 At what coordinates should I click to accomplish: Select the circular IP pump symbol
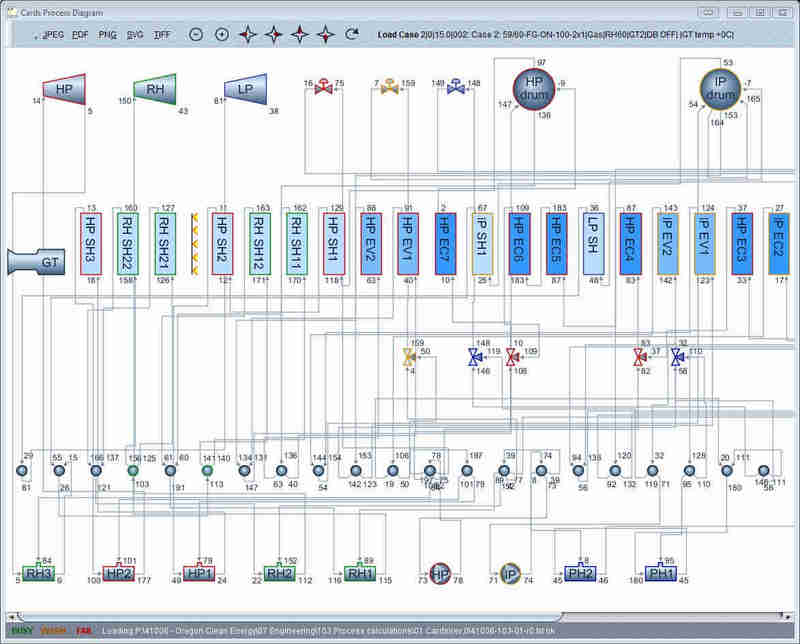pyautogui.click(x=510, y=574)
